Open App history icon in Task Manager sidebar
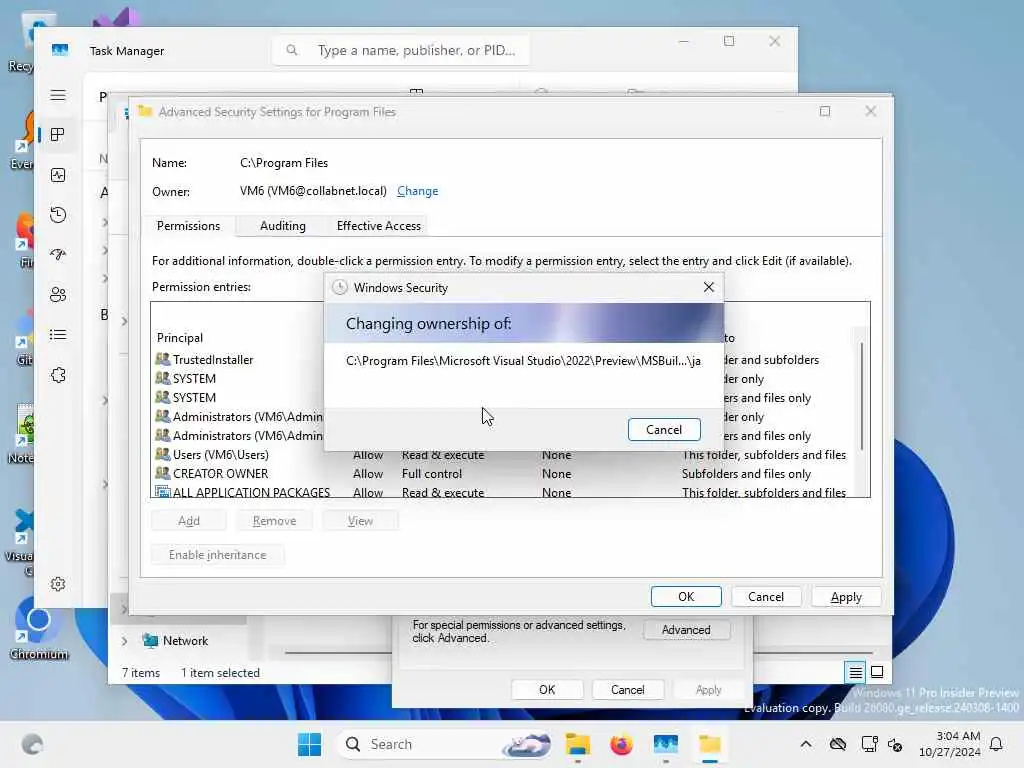This screenshot has height=768, width=1024. 58,215
